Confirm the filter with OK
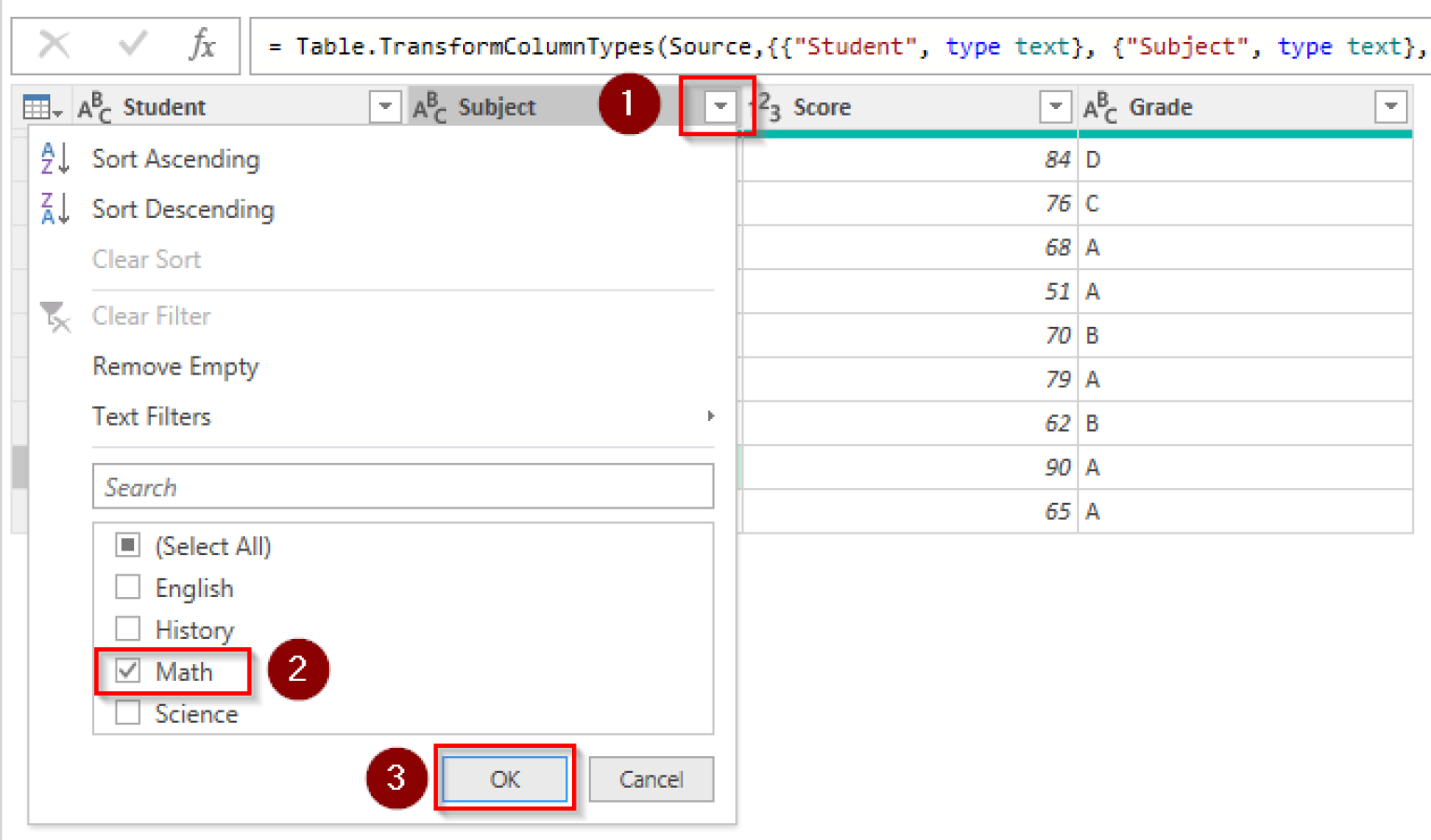Viewport: 1431px width, 840px height. (505, 779)
